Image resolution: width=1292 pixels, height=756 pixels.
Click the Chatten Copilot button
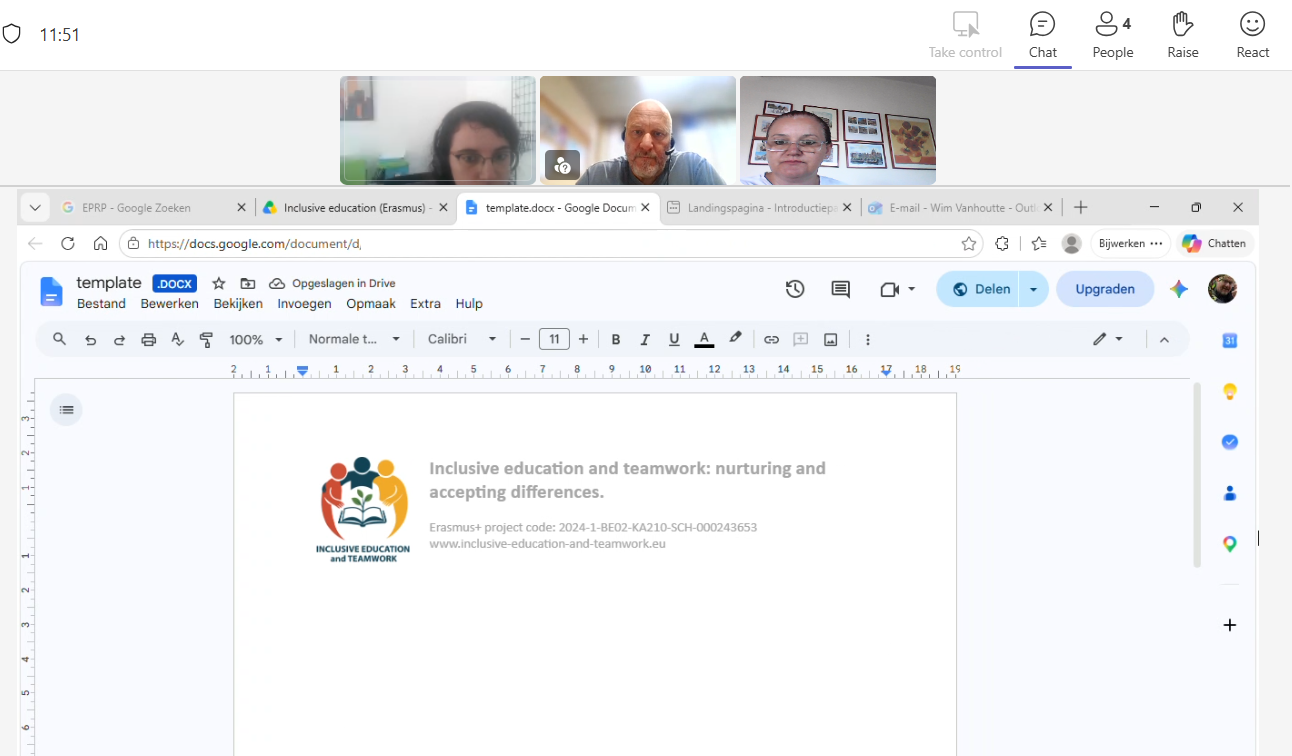pyautogui.click(x=1214, y=243)
